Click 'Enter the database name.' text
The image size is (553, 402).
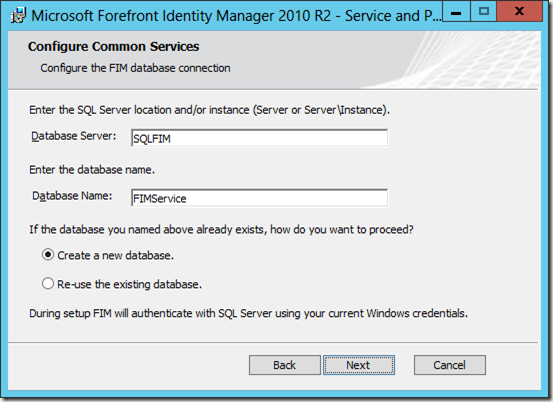(92, 170)
